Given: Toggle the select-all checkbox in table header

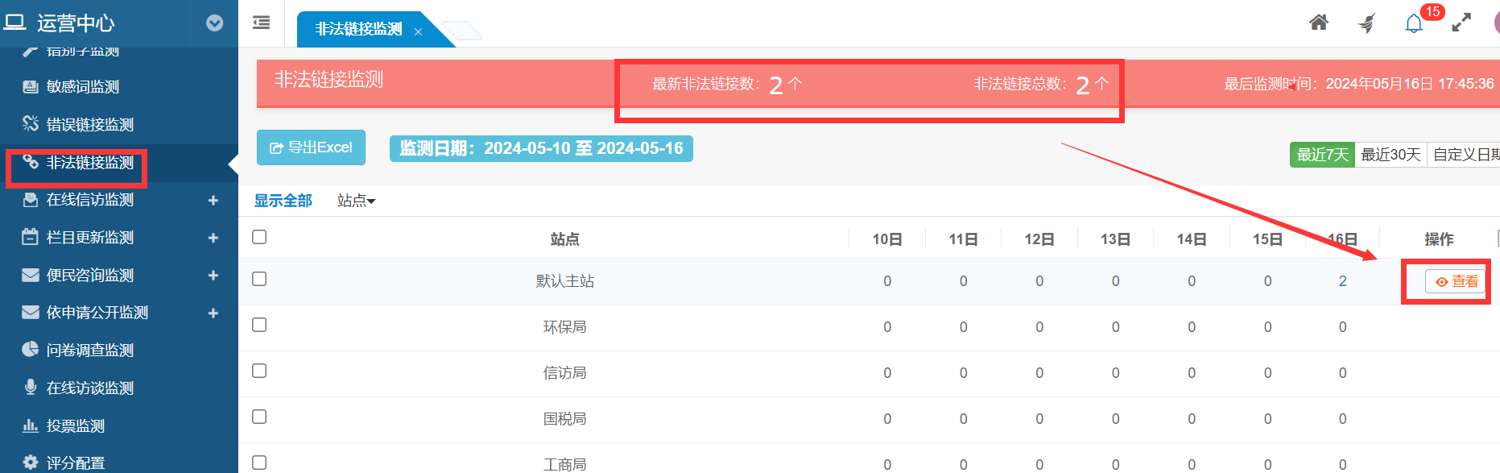Looking at the screenshot, I should click(x=260, y=237).
